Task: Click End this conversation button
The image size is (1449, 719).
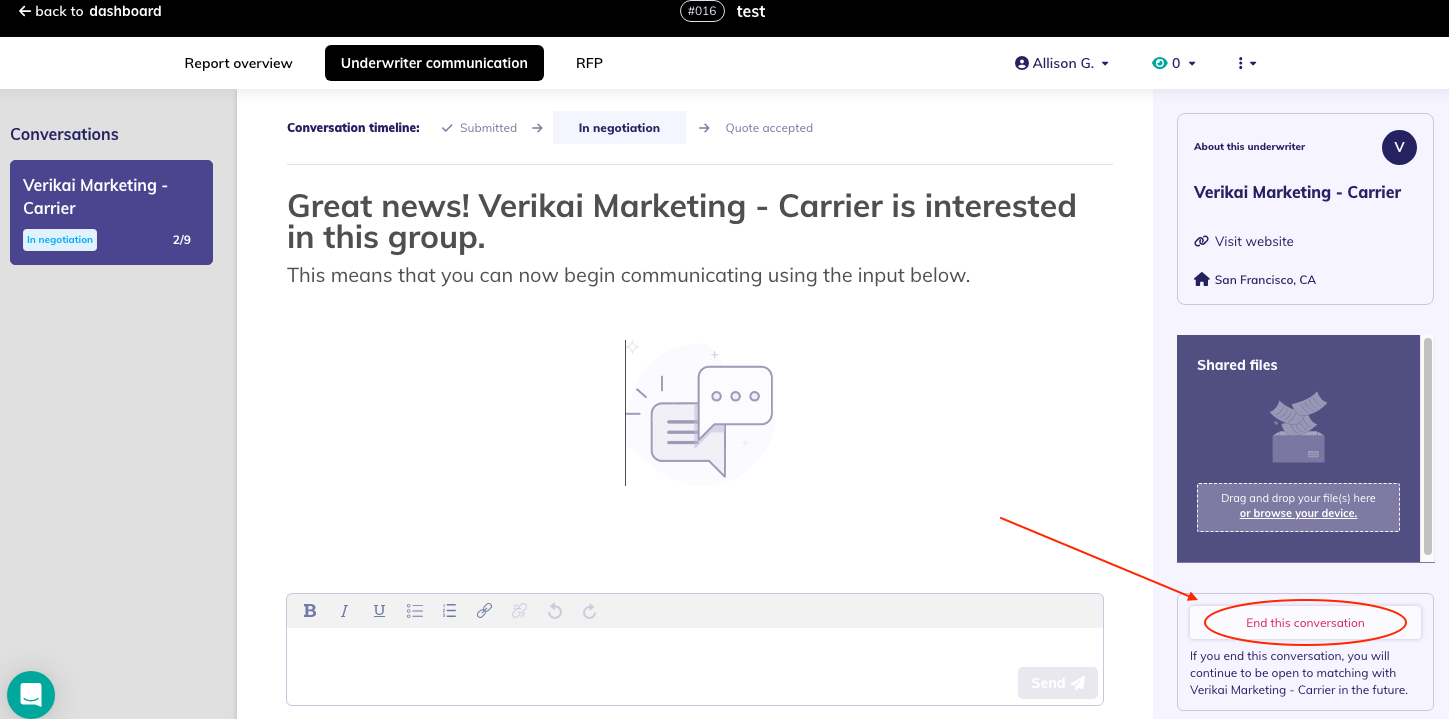Action: click(1305, 623)
